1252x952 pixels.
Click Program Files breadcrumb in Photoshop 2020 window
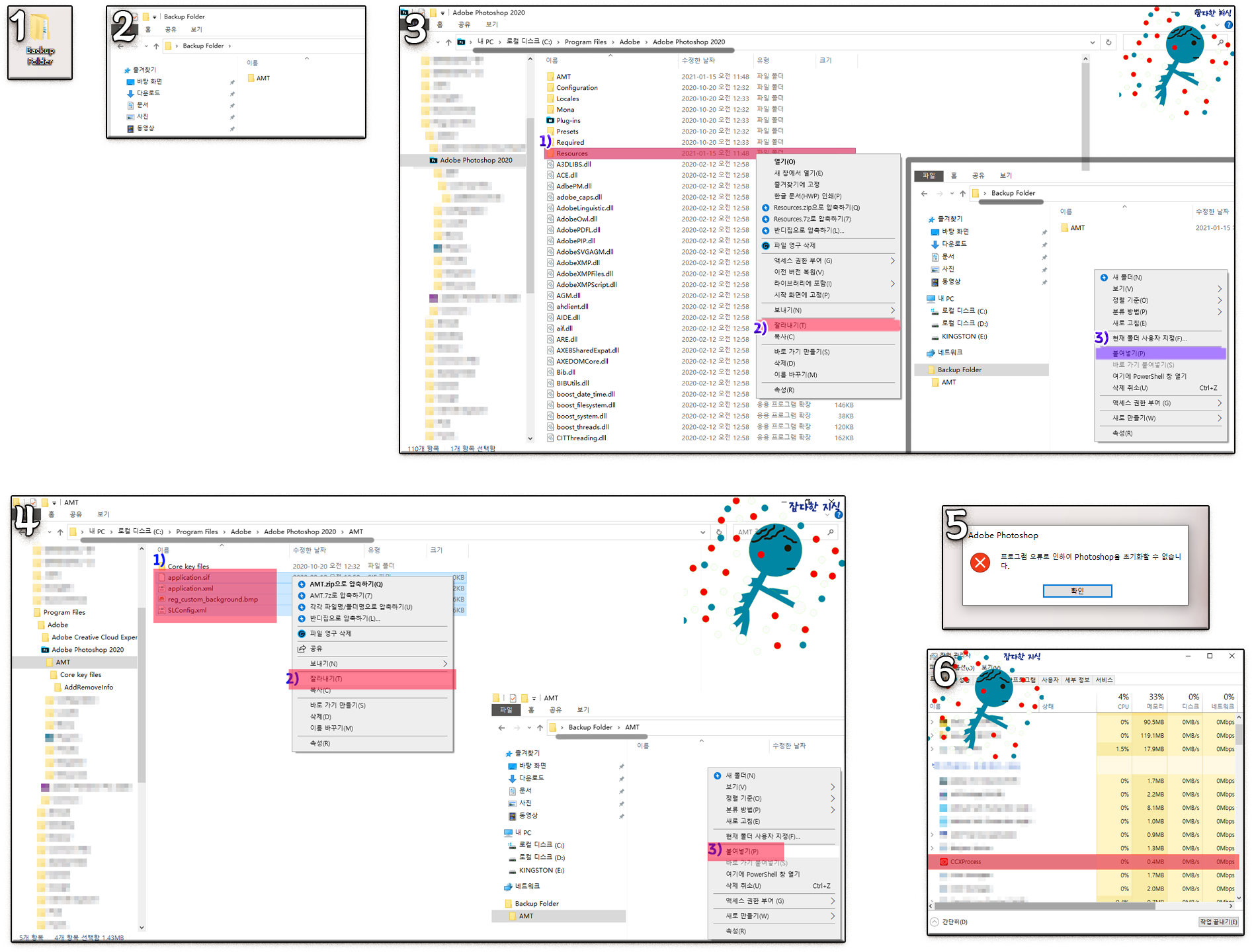point(585,42)
